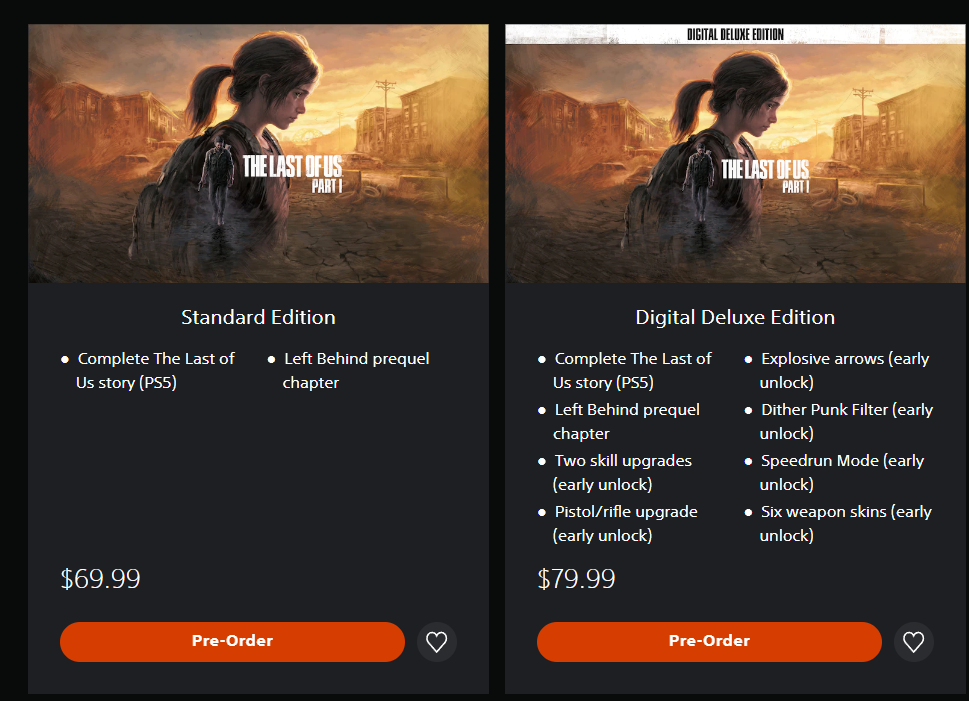The image size is (969, 701).
Task: Select Deluxe Edition's Left Behind prequel chapter item
Action: pos(619,421)
